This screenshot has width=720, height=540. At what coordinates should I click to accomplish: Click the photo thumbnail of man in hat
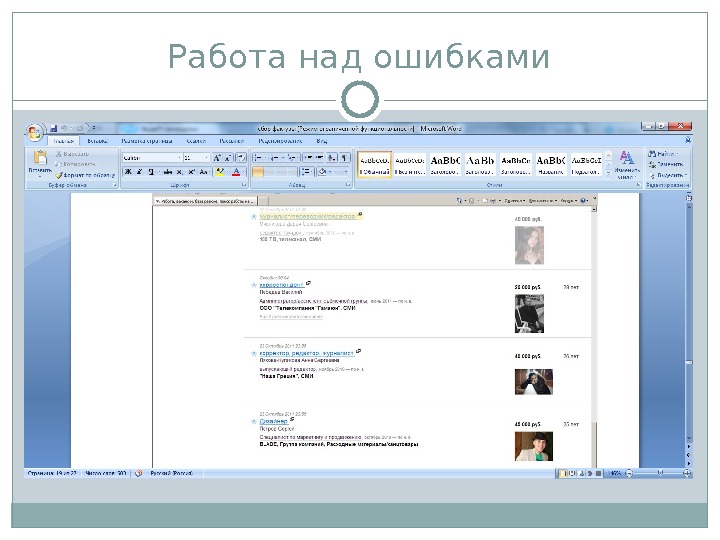(x=534, y=446)
